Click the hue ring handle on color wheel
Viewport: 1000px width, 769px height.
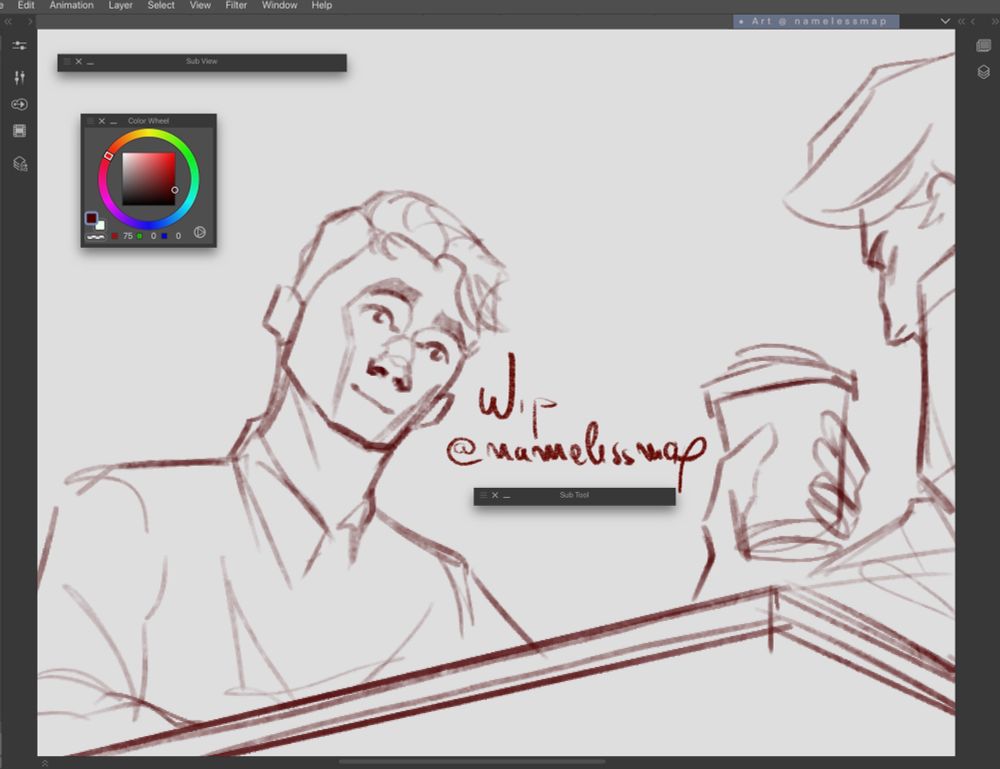point(108,156)
